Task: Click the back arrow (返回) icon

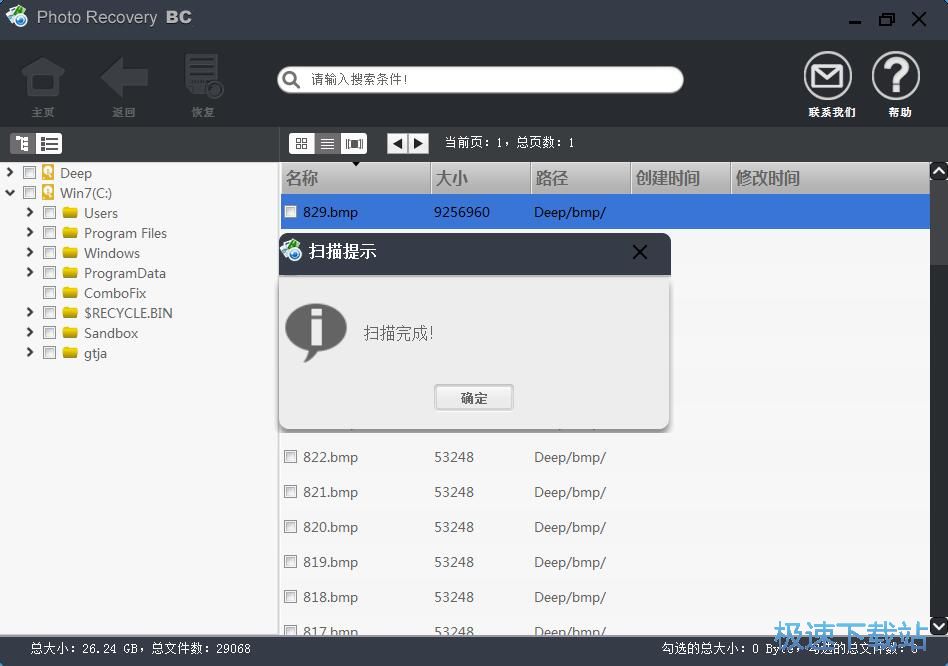Action: pyautogui.click(x=124, y=77)
